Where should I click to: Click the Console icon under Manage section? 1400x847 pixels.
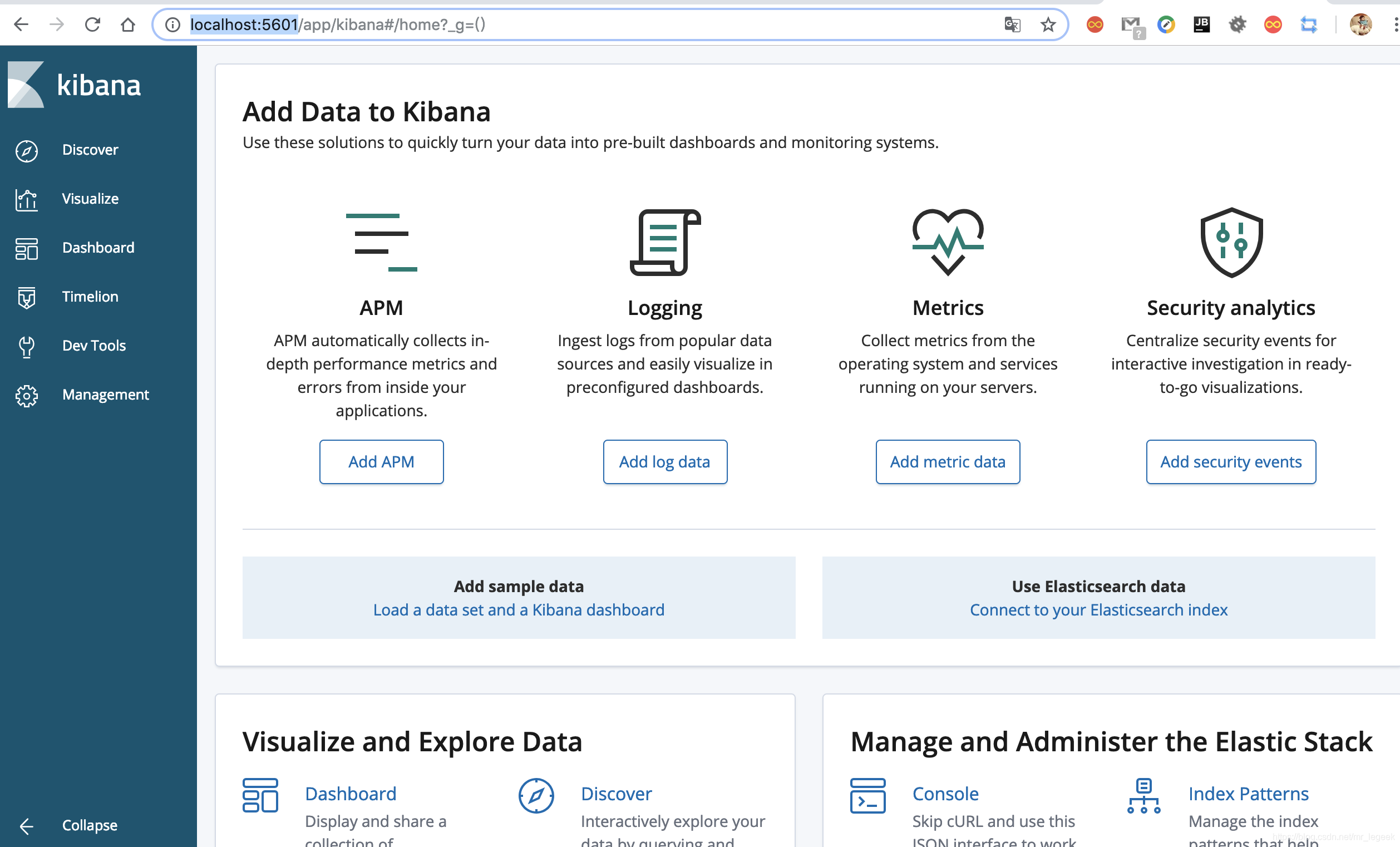867,795
